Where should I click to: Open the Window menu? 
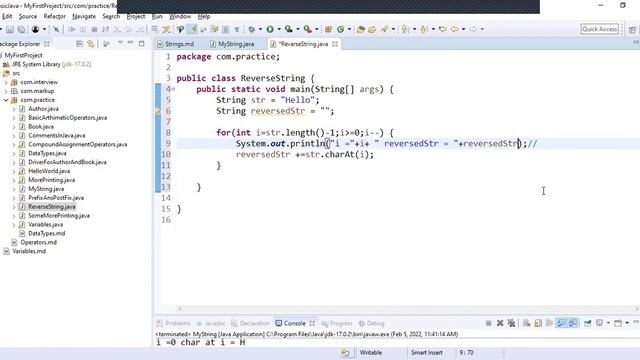coord(180,16)
